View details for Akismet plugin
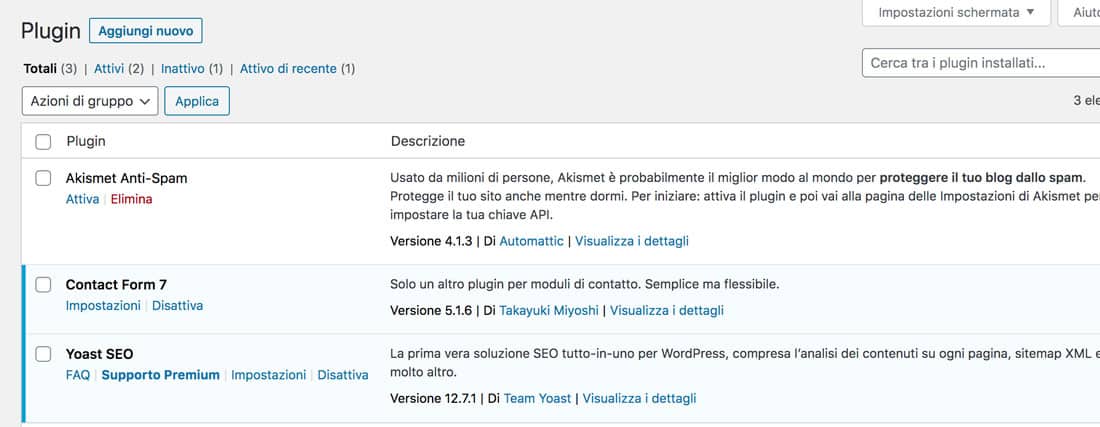Viewport: 1100px width, 427px height. [632, 240]
